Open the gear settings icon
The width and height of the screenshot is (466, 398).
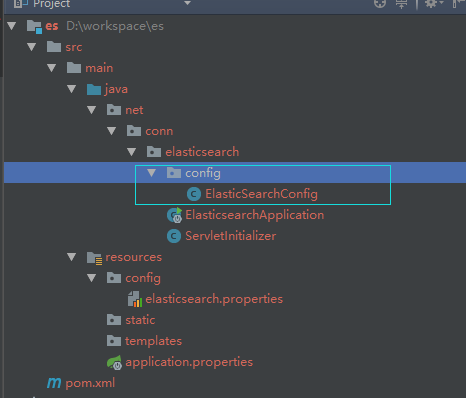[x=433, y=4]
